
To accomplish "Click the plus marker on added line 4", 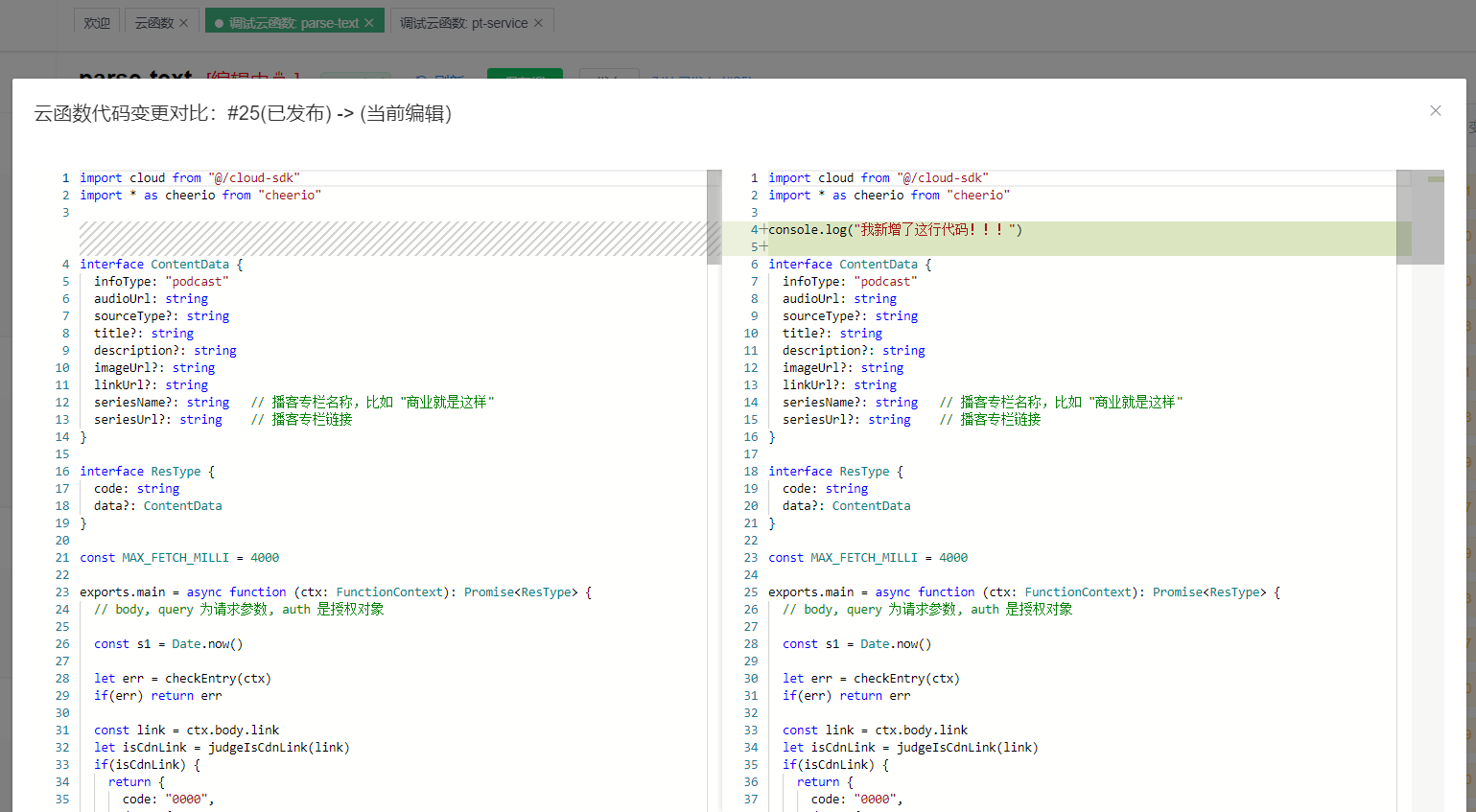I will (763, 230).
